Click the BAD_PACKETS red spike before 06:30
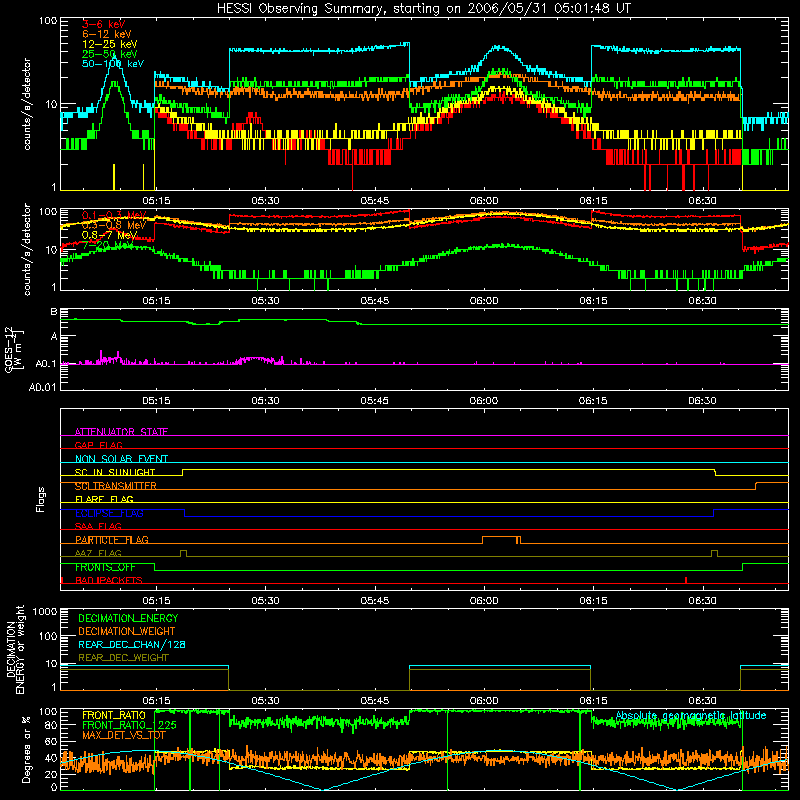This screenshot has height=800, width=800. click(686, 580)
